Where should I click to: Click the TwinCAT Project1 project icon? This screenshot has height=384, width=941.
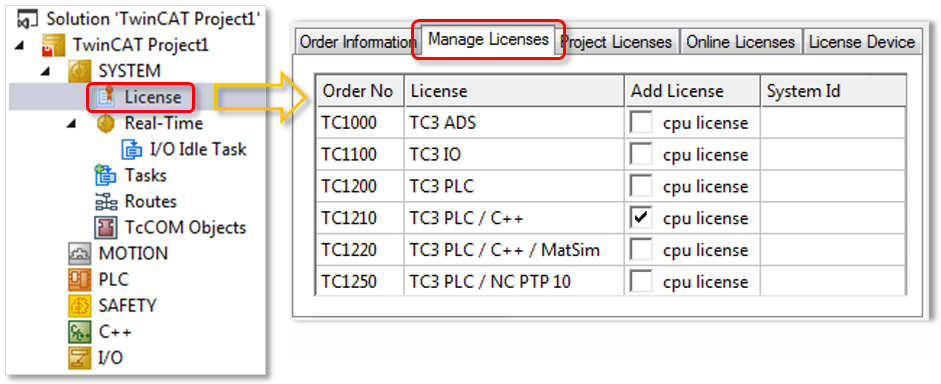pyautogui.click(x=53, y=45)
